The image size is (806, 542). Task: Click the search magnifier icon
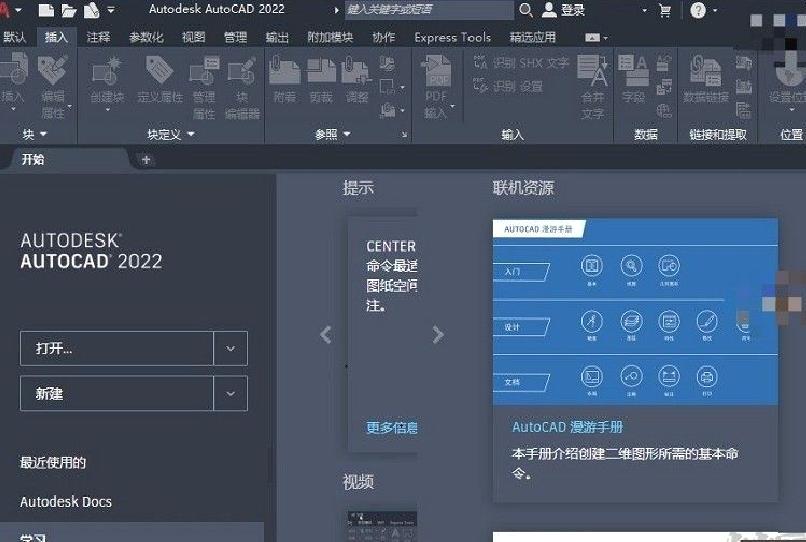point(526,10)
